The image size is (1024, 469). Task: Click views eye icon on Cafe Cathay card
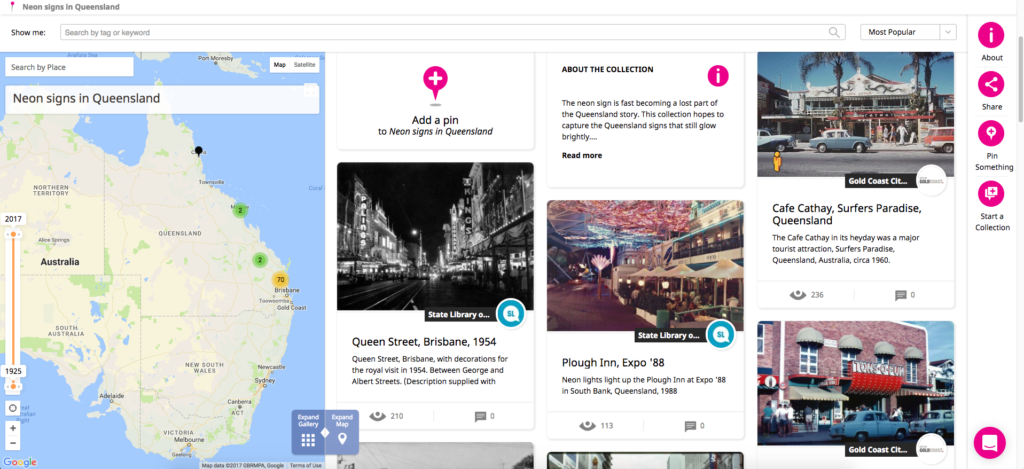click(797, 295)
